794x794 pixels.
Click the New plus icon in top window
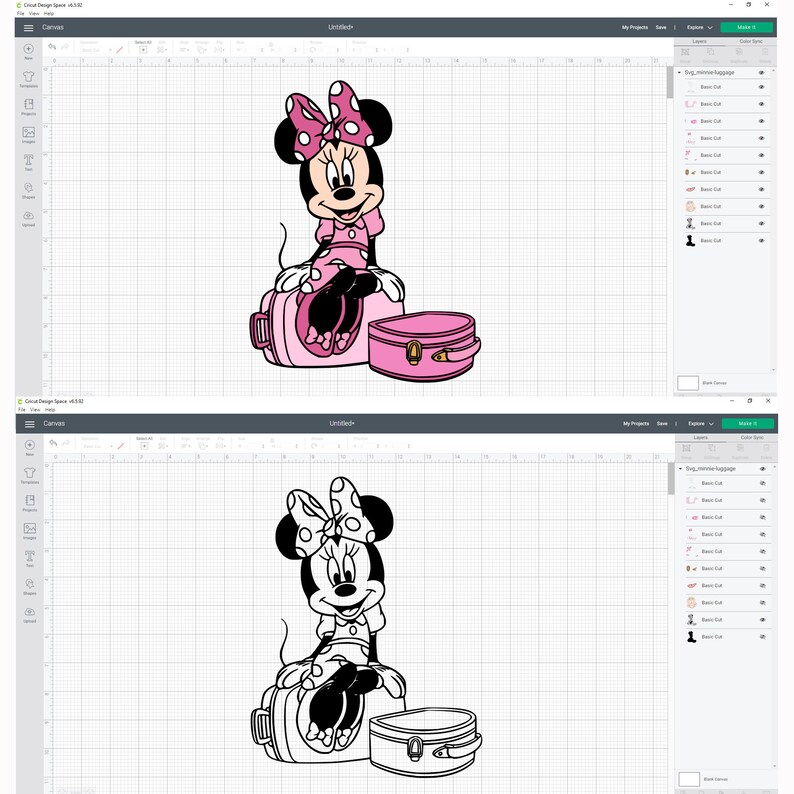click(x=28, y=49)
